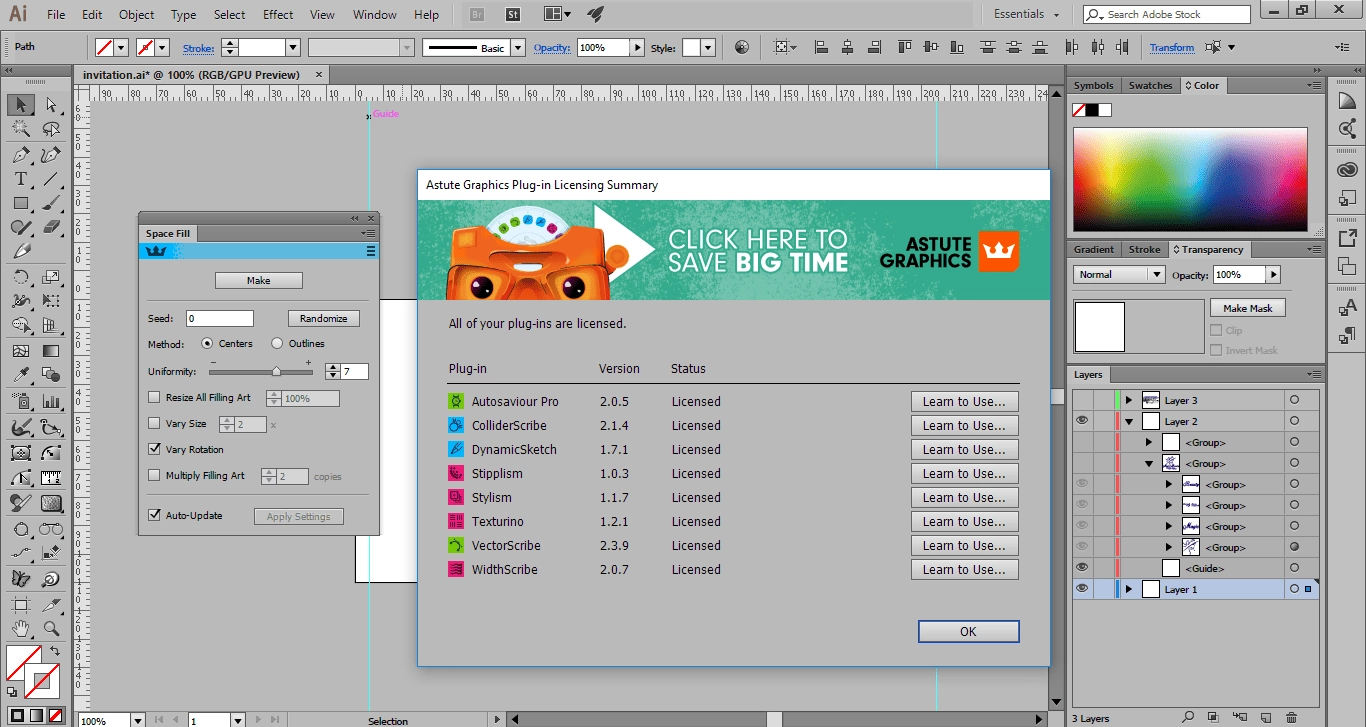Viewport: 1366px width, 727px height.
Task: Open the Effect menu
Action: [x=278, y=15]
